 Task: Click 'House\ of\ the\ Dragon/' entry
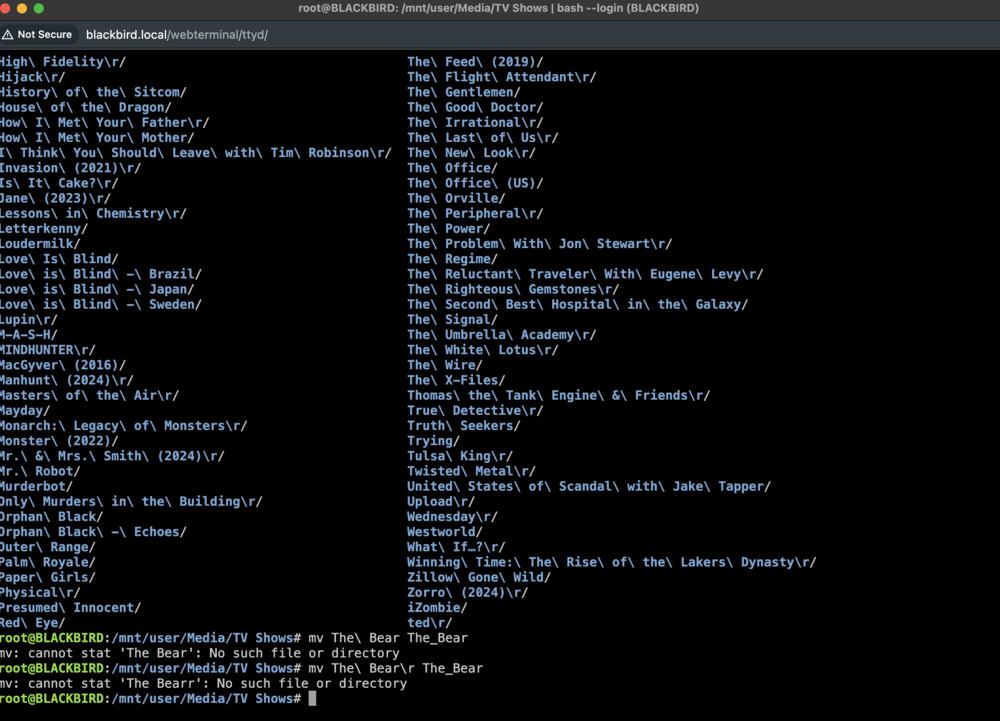click(85, 108)
